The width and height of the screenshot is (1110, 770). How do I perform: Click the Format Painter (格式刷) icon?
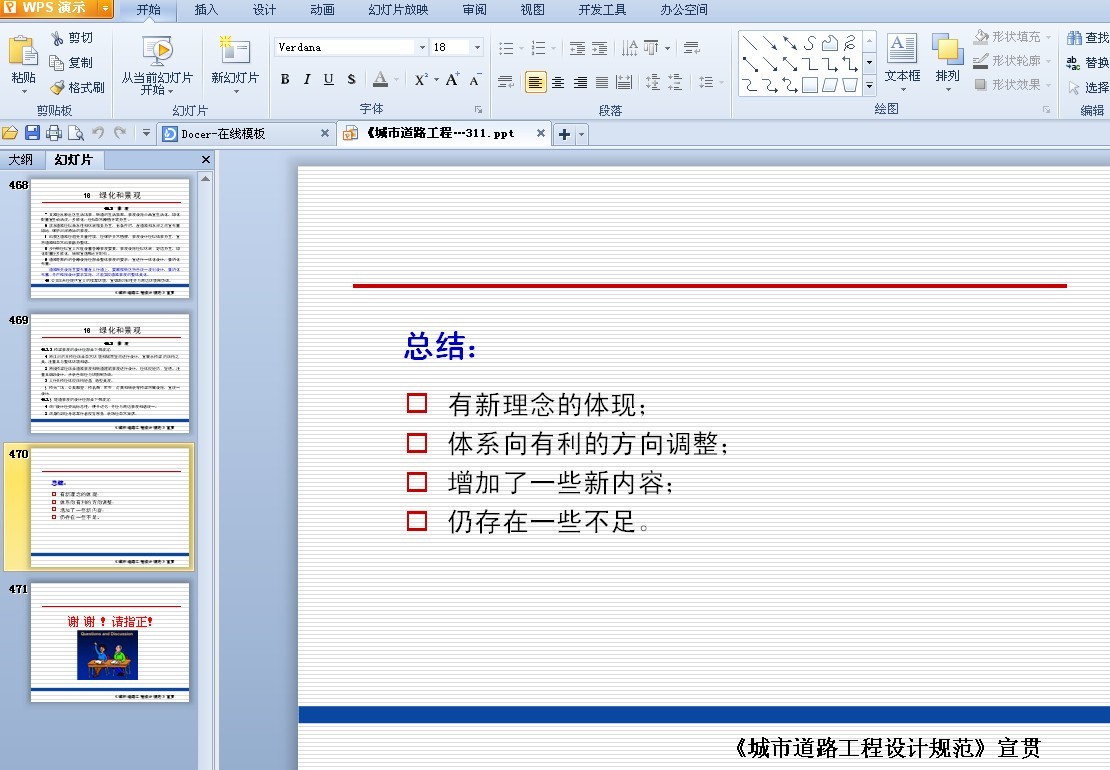(x=58, y=88)
